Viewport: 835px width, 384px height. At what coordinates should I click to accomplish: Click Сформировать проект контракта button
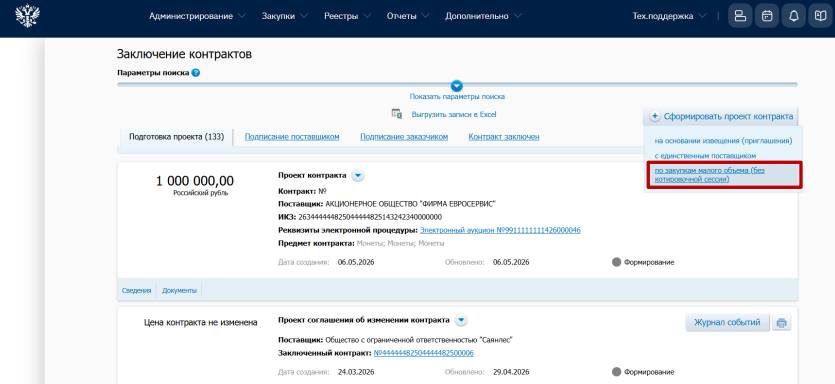point(722,116)
